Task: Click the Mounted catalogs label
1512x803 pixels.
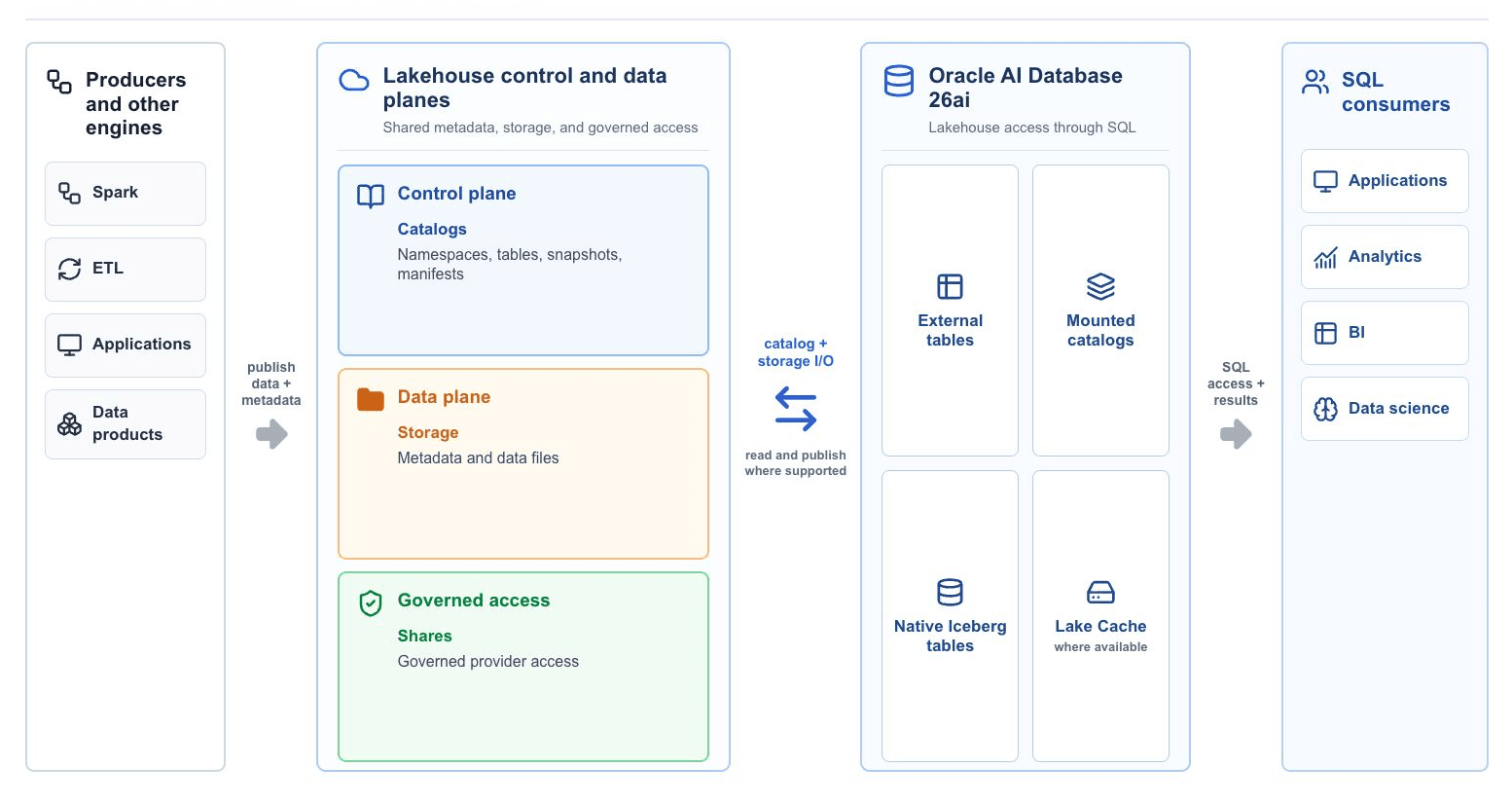Action: pos(1100,331)
